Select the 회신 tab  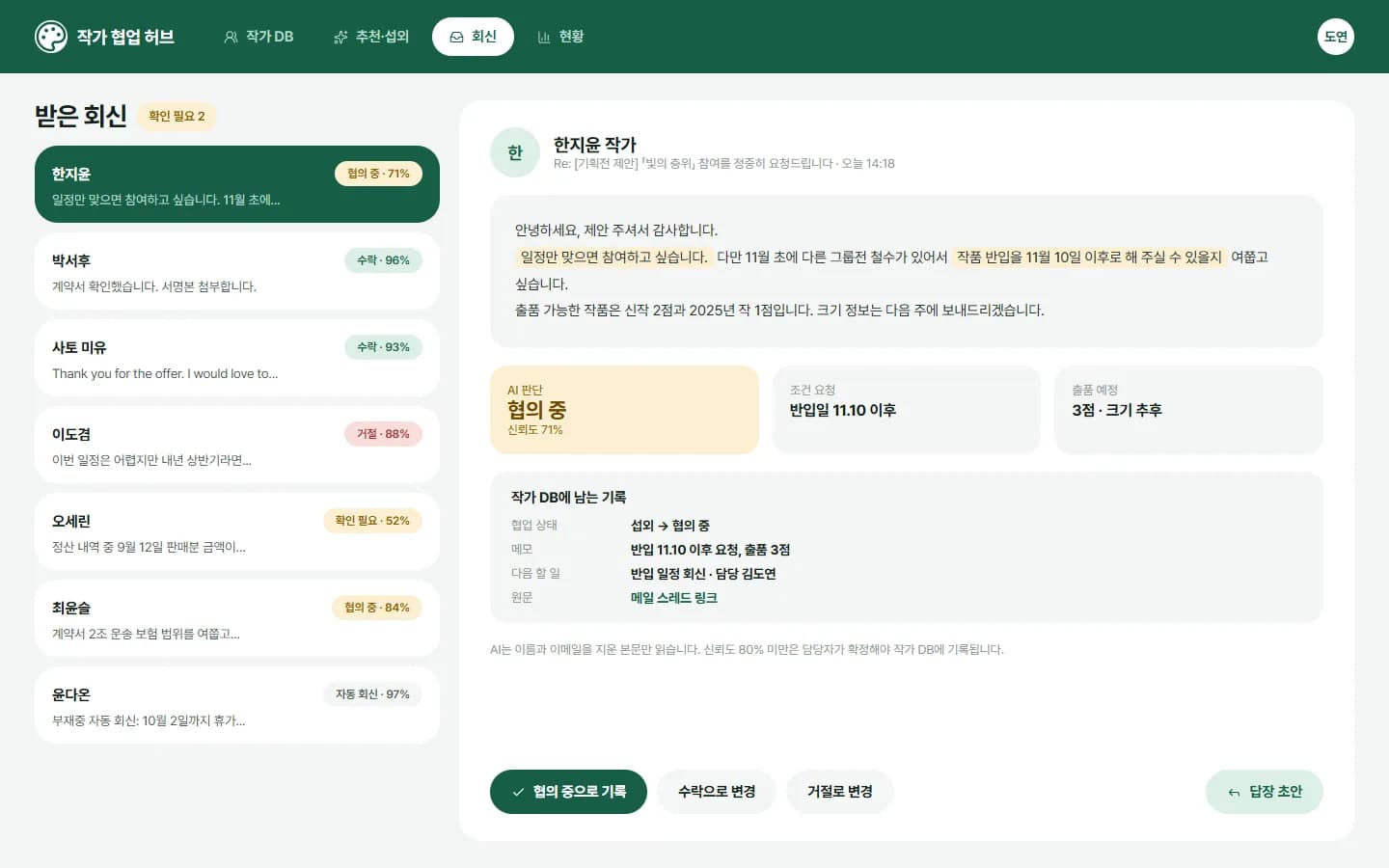(x=473, y=37)
